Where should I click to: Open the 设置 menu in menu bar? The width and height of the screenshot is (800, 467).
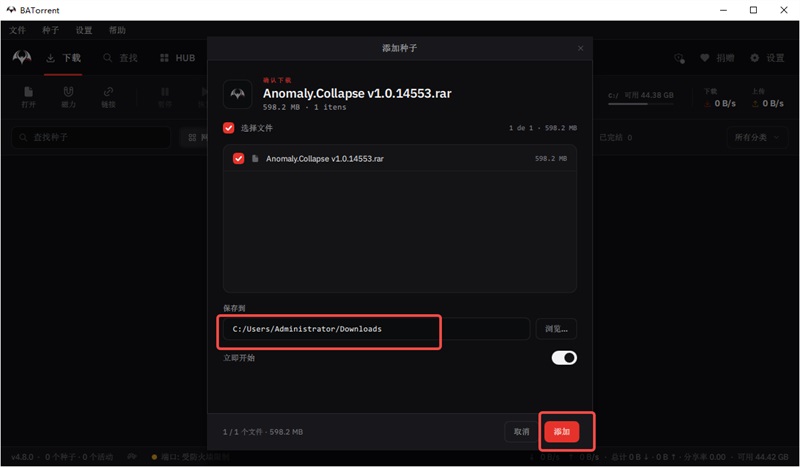pos(84,30)
